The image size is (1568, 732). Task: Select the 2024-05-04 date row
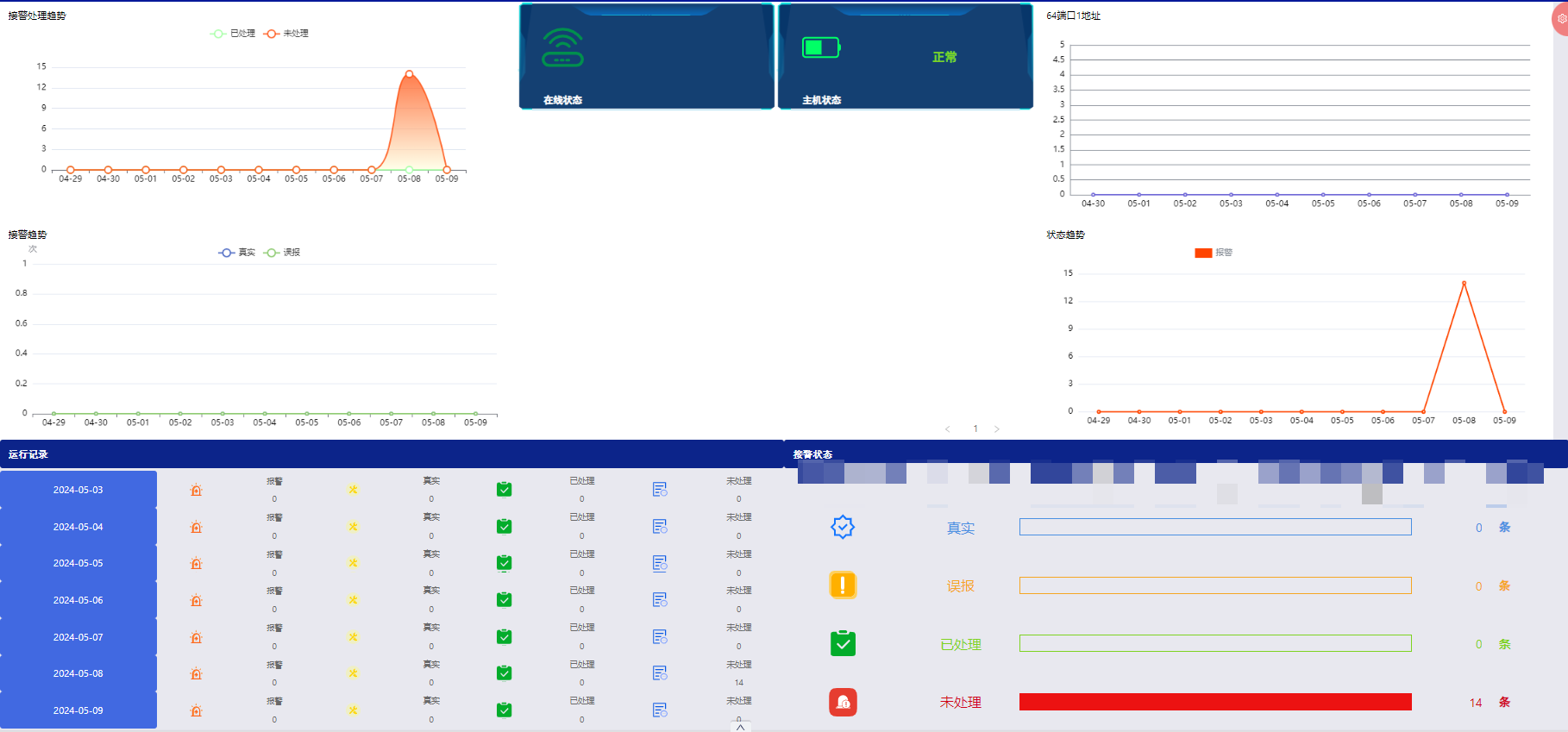pyautogui.click(x=78, y=527)
